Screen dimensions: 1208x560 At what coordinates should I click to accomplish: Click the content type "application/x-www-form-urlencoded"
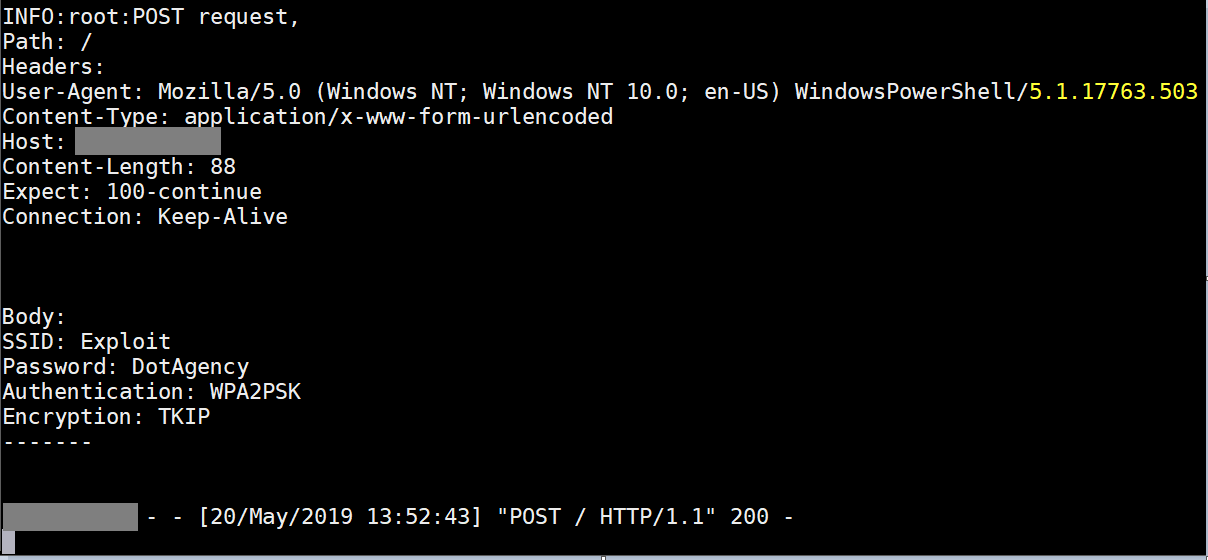(398, 117)
